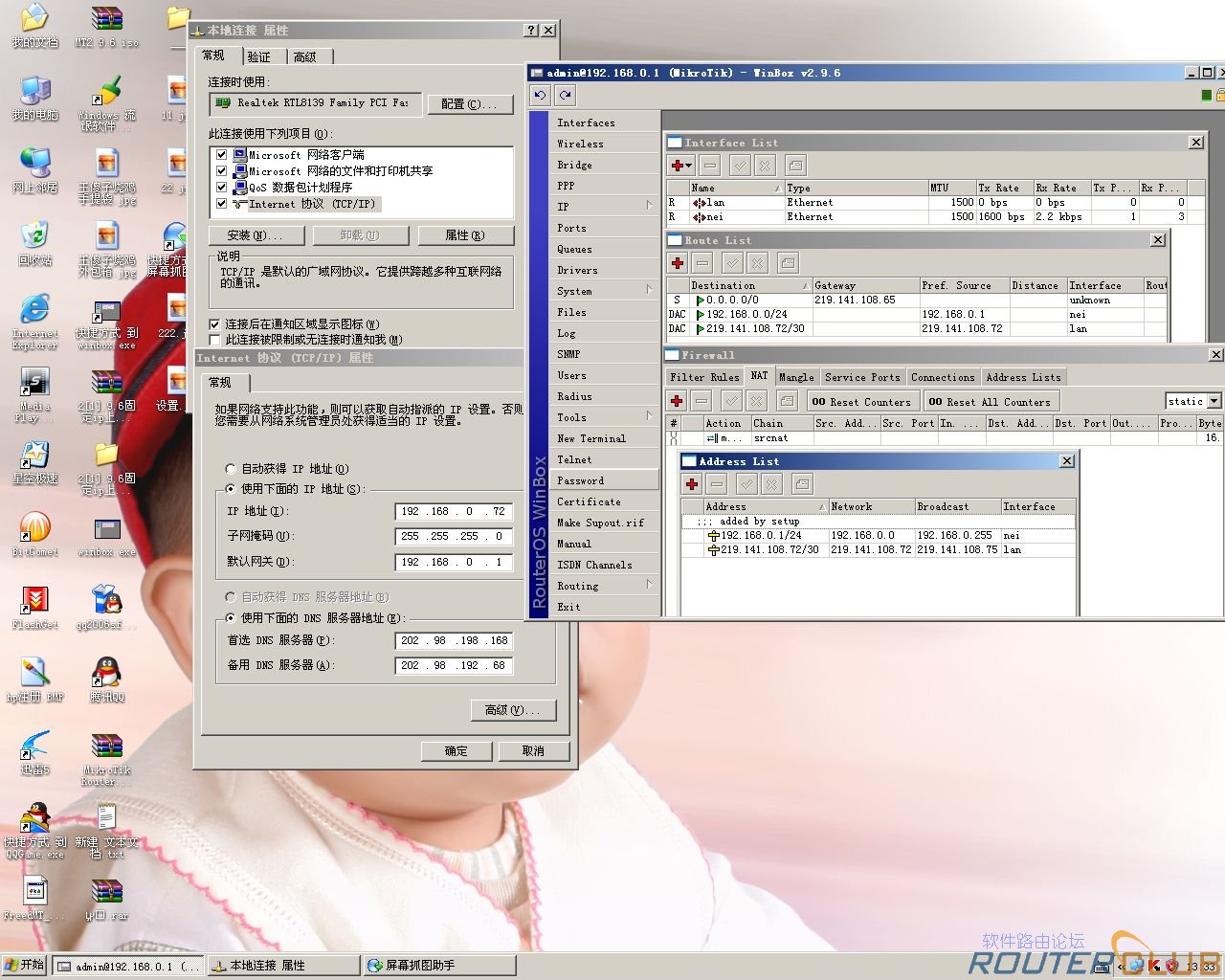
Task: Click 确定 in TCP/IP properties
Action: coord(457,751)
